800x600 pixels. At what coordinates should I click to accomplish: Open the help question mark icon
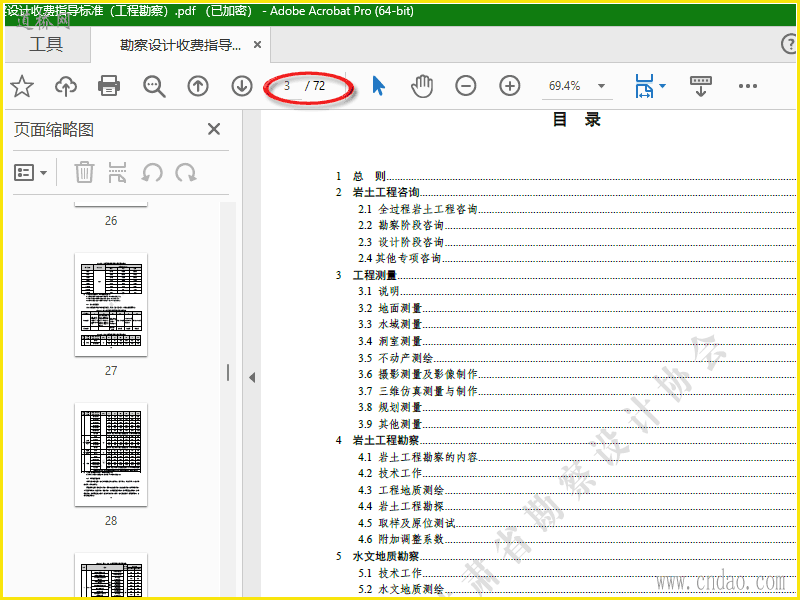click(790, 44)
